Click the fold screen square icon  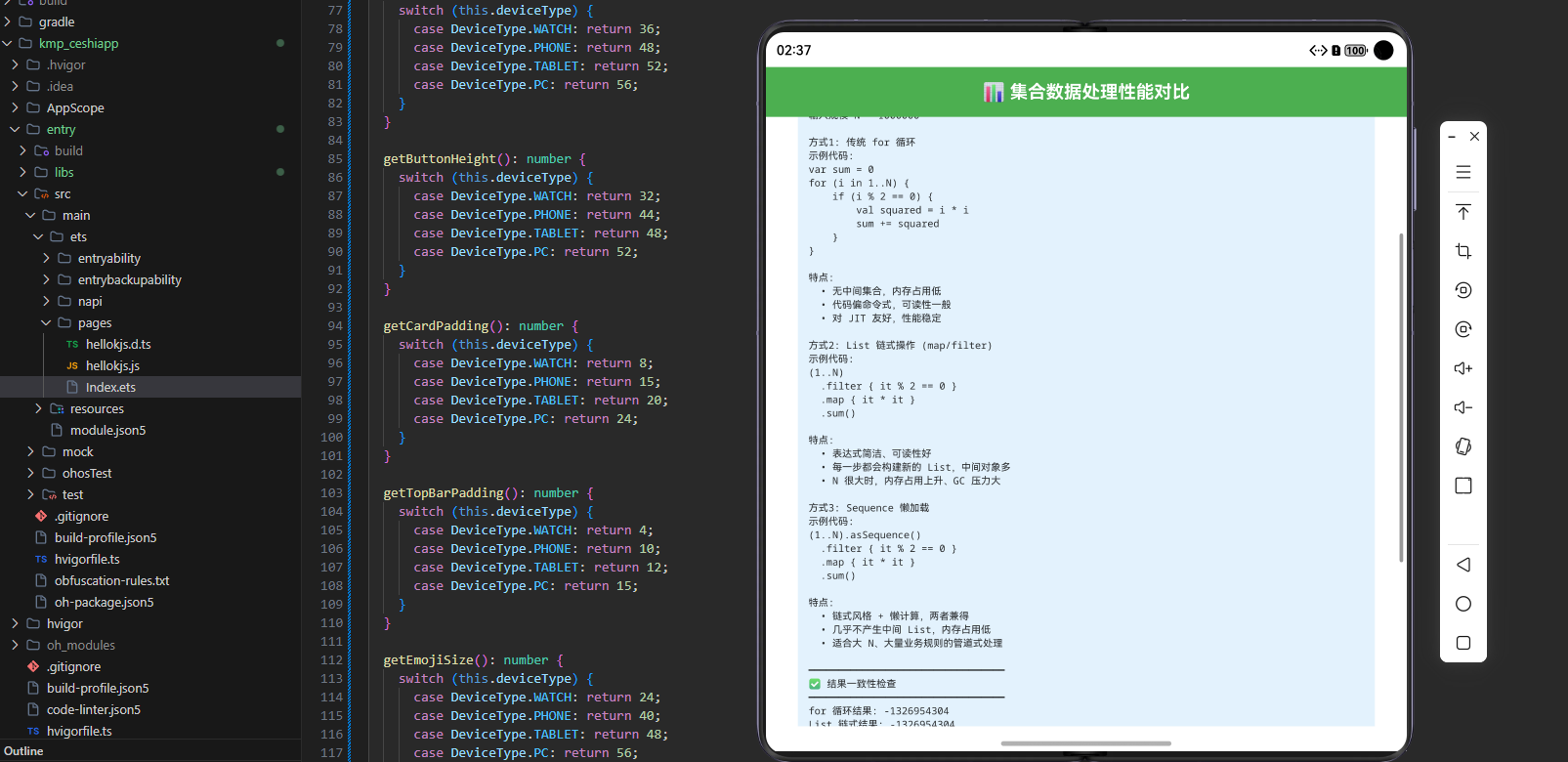1463,486
